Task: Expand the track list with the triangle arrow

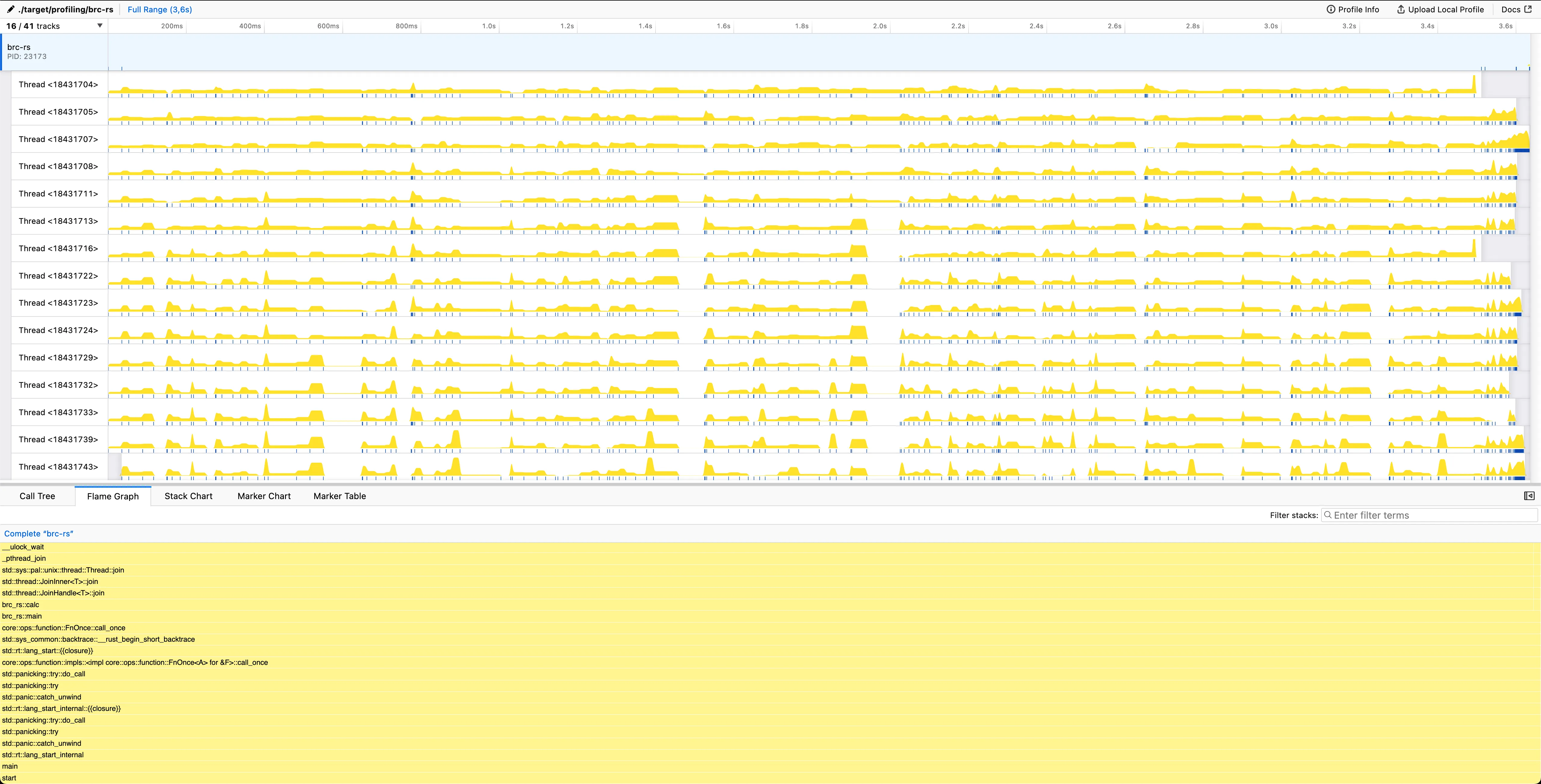Action: (x=100, y=26)
